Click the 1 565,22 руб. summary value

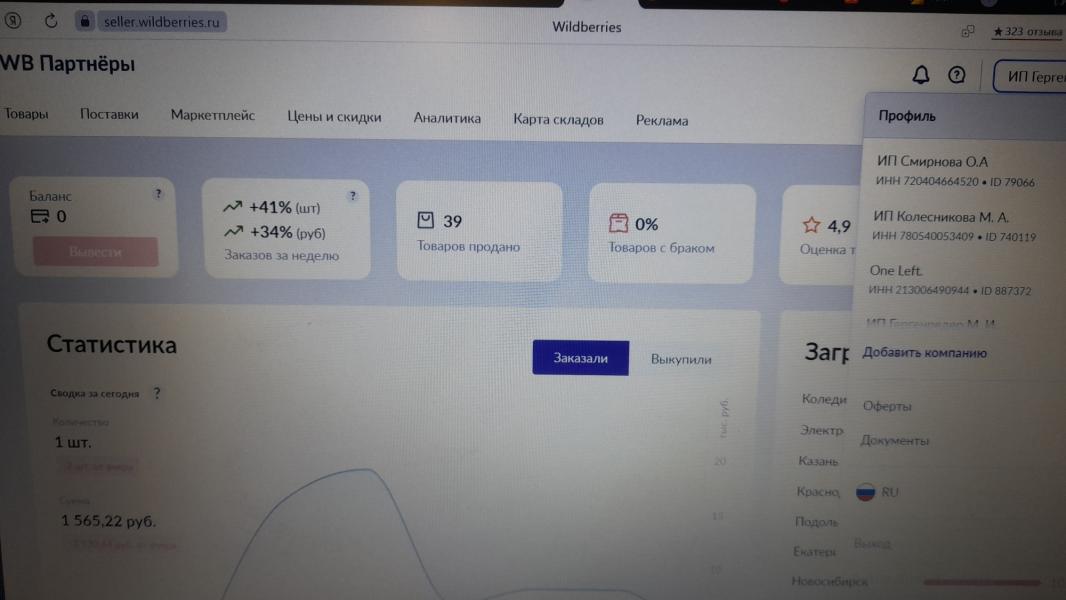pyautogui.click(x=108, y=520)
